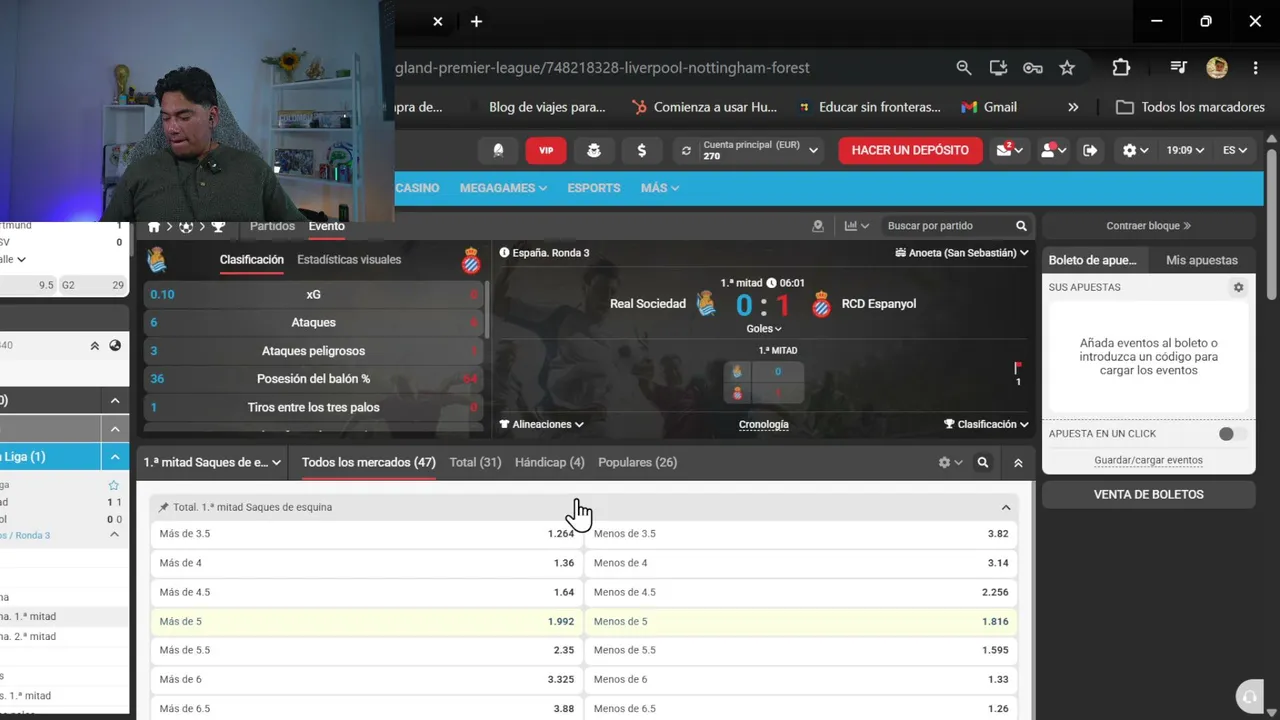Click the HACER UN DEPÓSITO button

(910, 150)
